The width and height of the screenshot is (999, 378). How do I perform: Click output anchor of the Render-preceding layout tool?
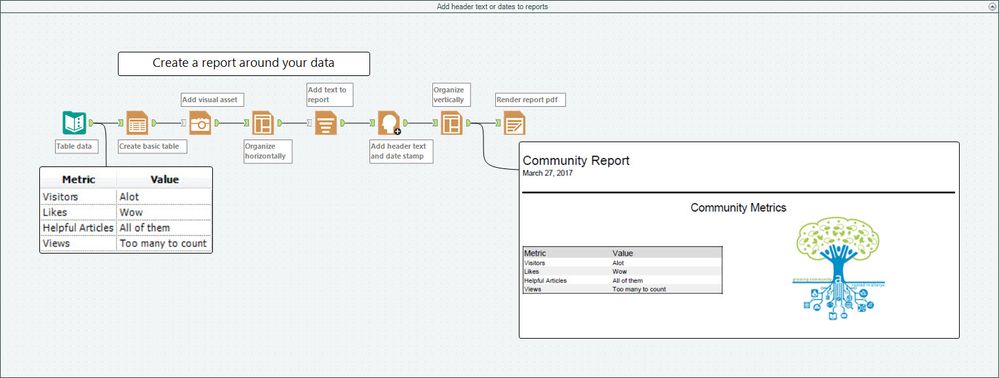[469, 122]
